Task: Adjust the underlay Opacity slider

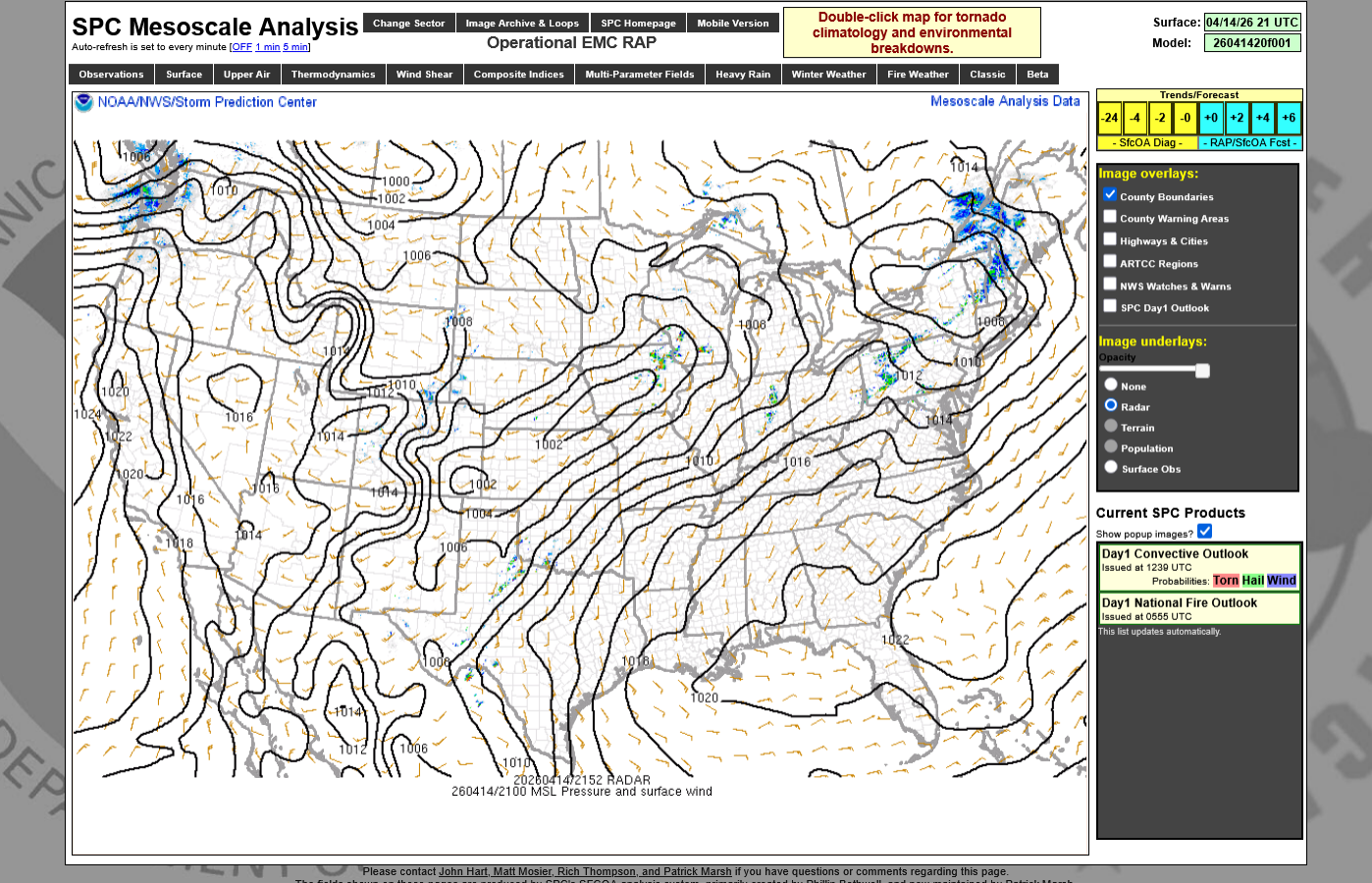Action: tap(1154, 370)
